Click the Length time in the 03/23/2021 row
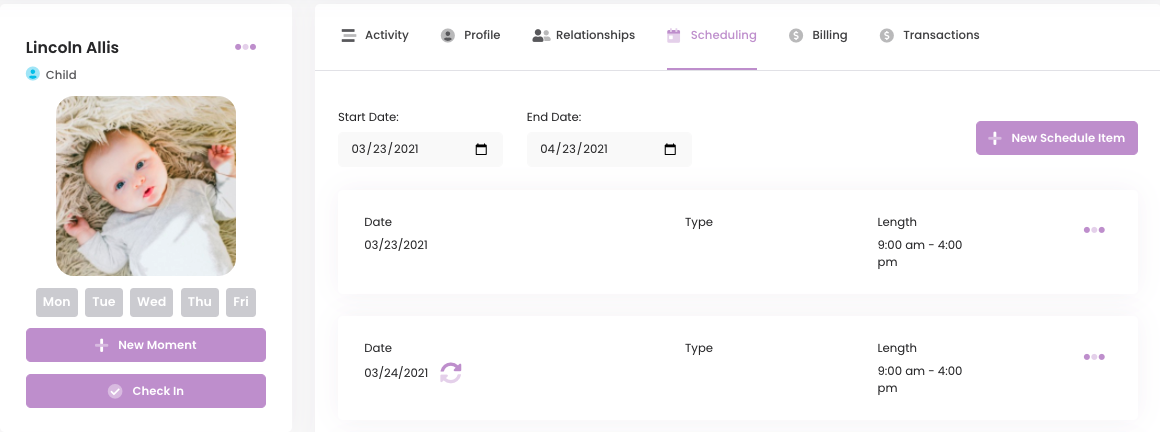The width and height of the screenshot is (1160, 432). click(920, 254)
